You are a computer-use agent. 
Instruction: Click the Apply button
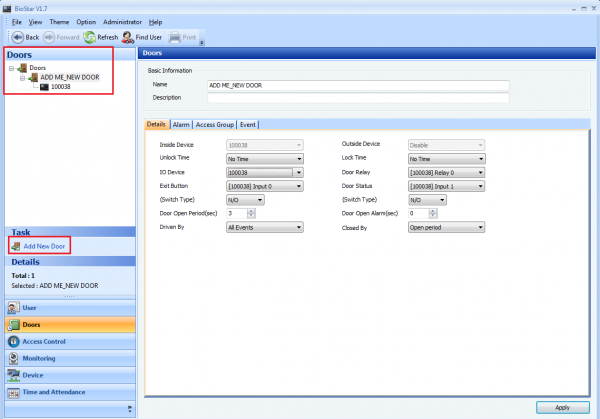tap(562, 407)
